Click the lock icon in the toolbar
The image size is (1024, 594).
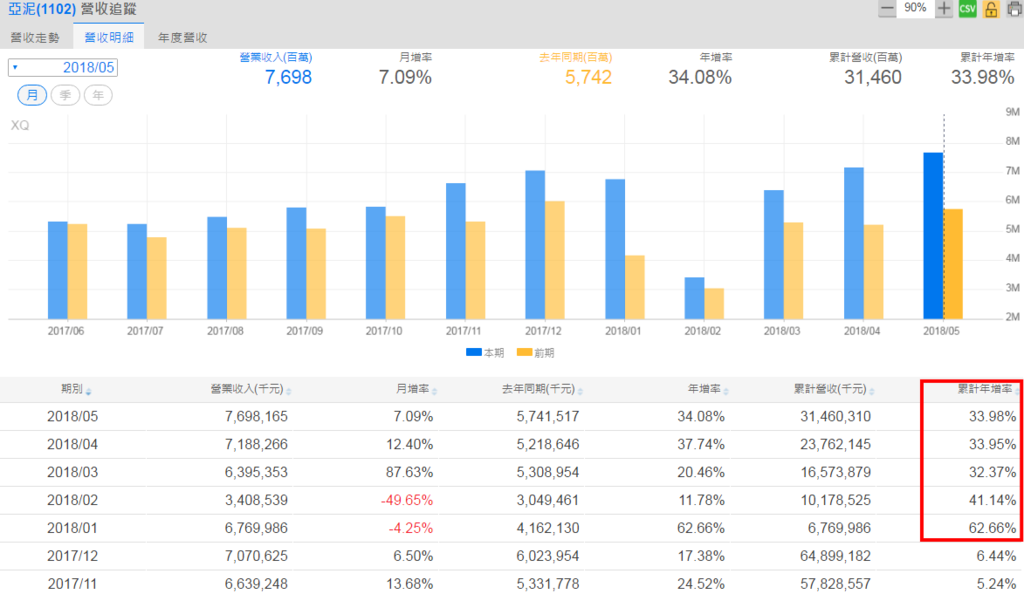(x=991, y=9)
